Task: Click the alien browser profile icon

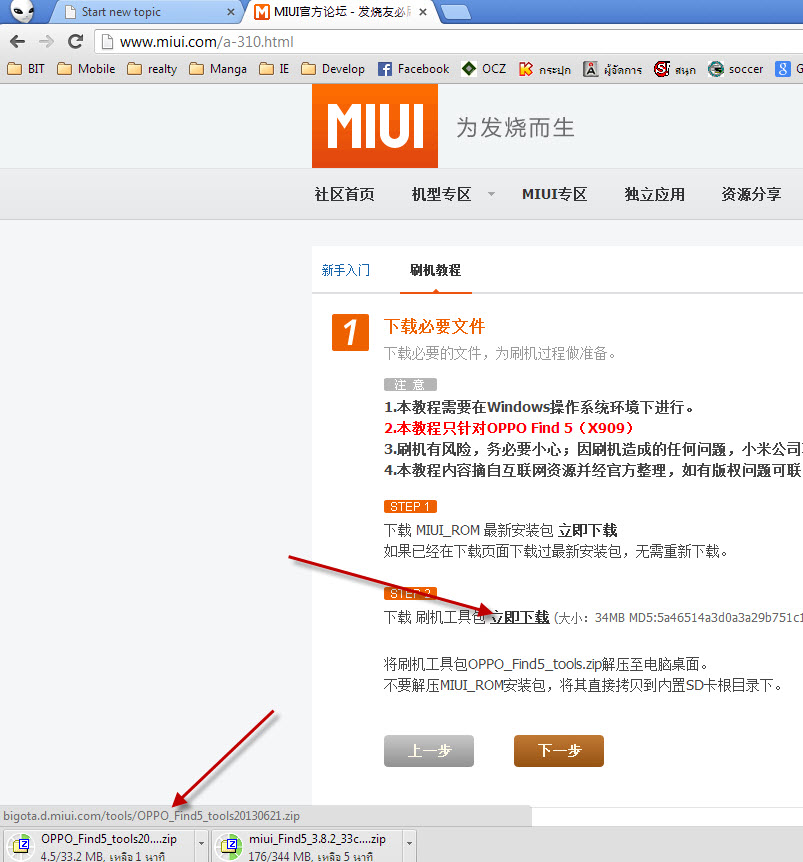Action: pos(23,11)
